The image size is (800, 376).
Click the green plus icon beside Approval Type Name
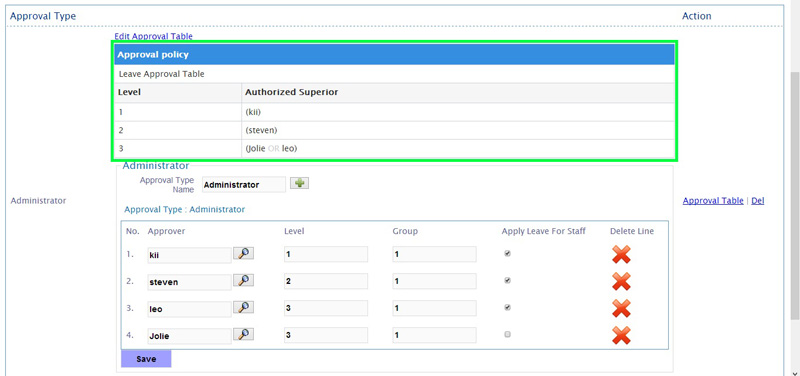[299, 183]
